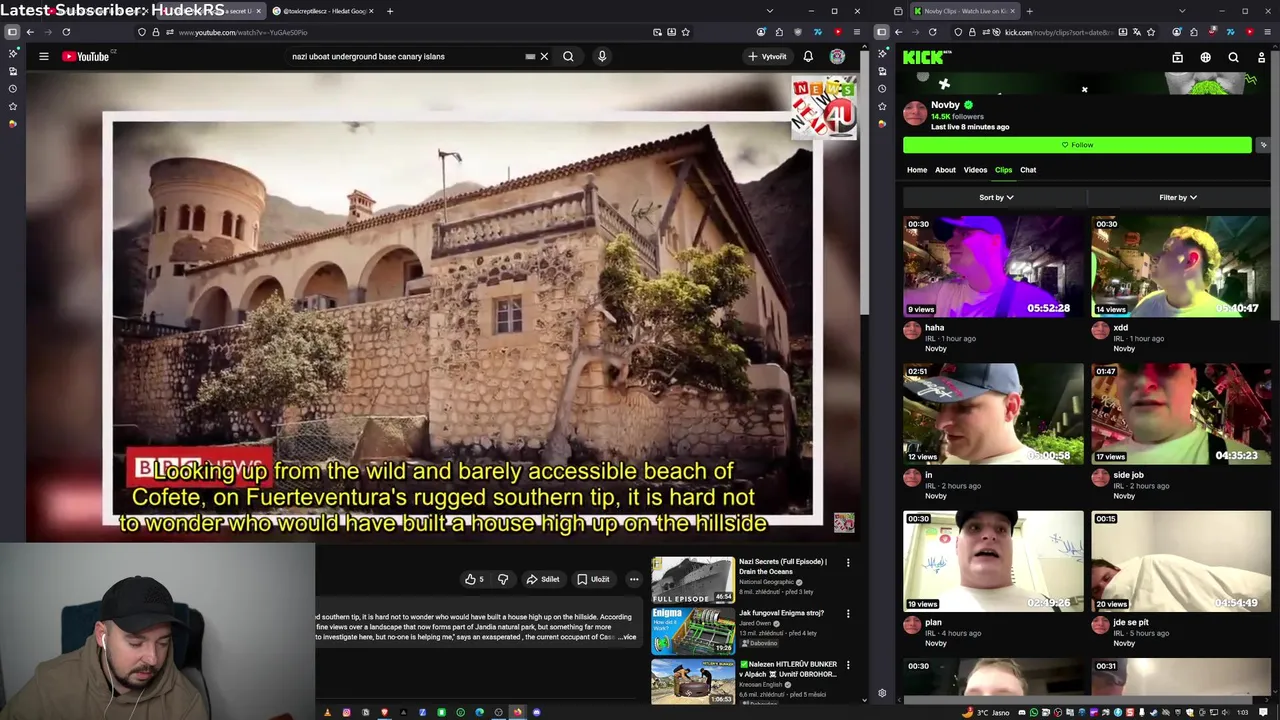The image size is (1280, 720).
Task: Open the 'plan' clip title
Action: [933, 622]
